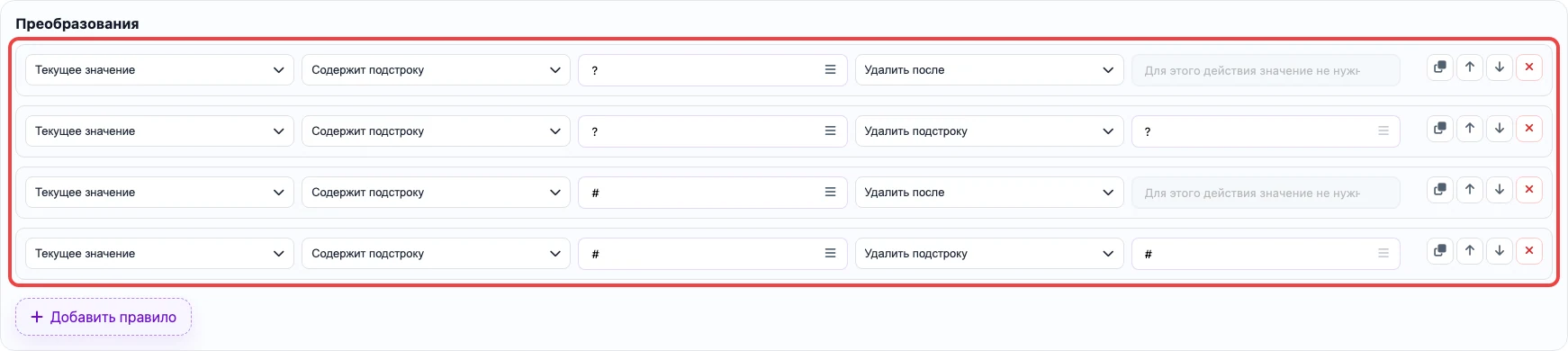The width and height of the screenshot is (1568, 351).
Task: Click disabled value field in '#' Удалить после rule
Action: 1266,193
